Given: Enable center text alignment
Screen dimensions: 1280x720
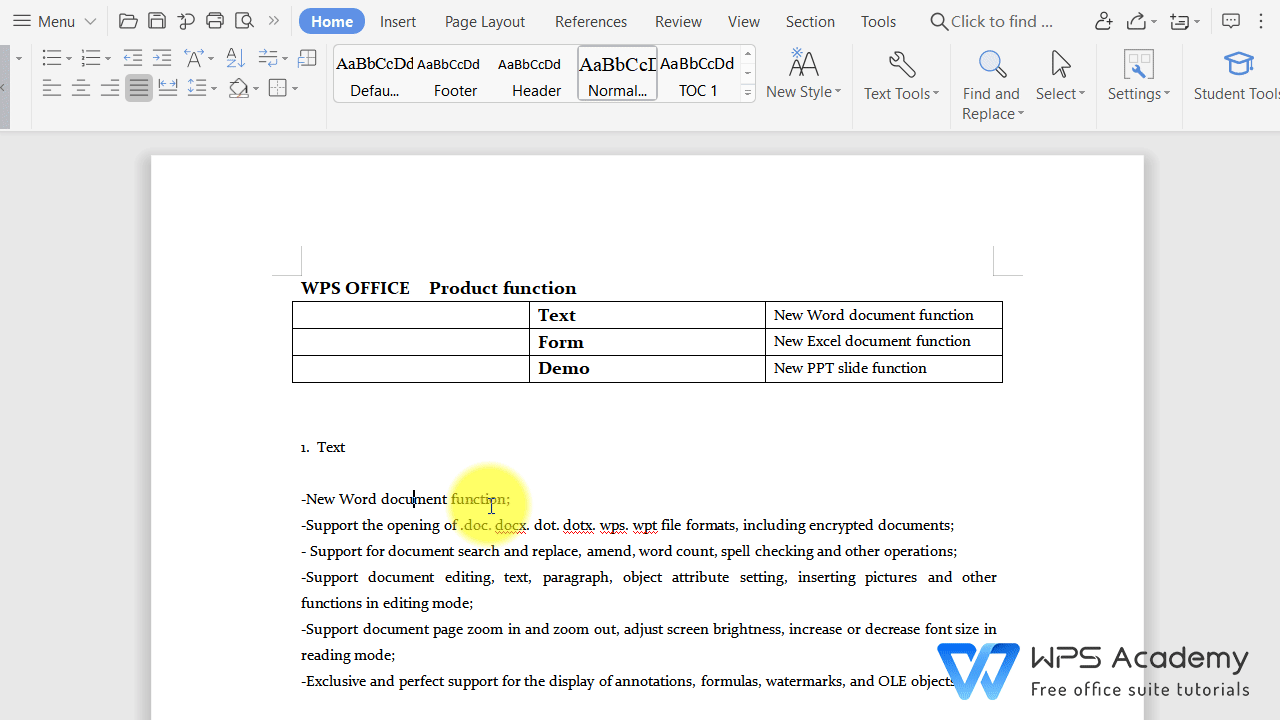Looking at the screenshot, I should coord(80,88).
